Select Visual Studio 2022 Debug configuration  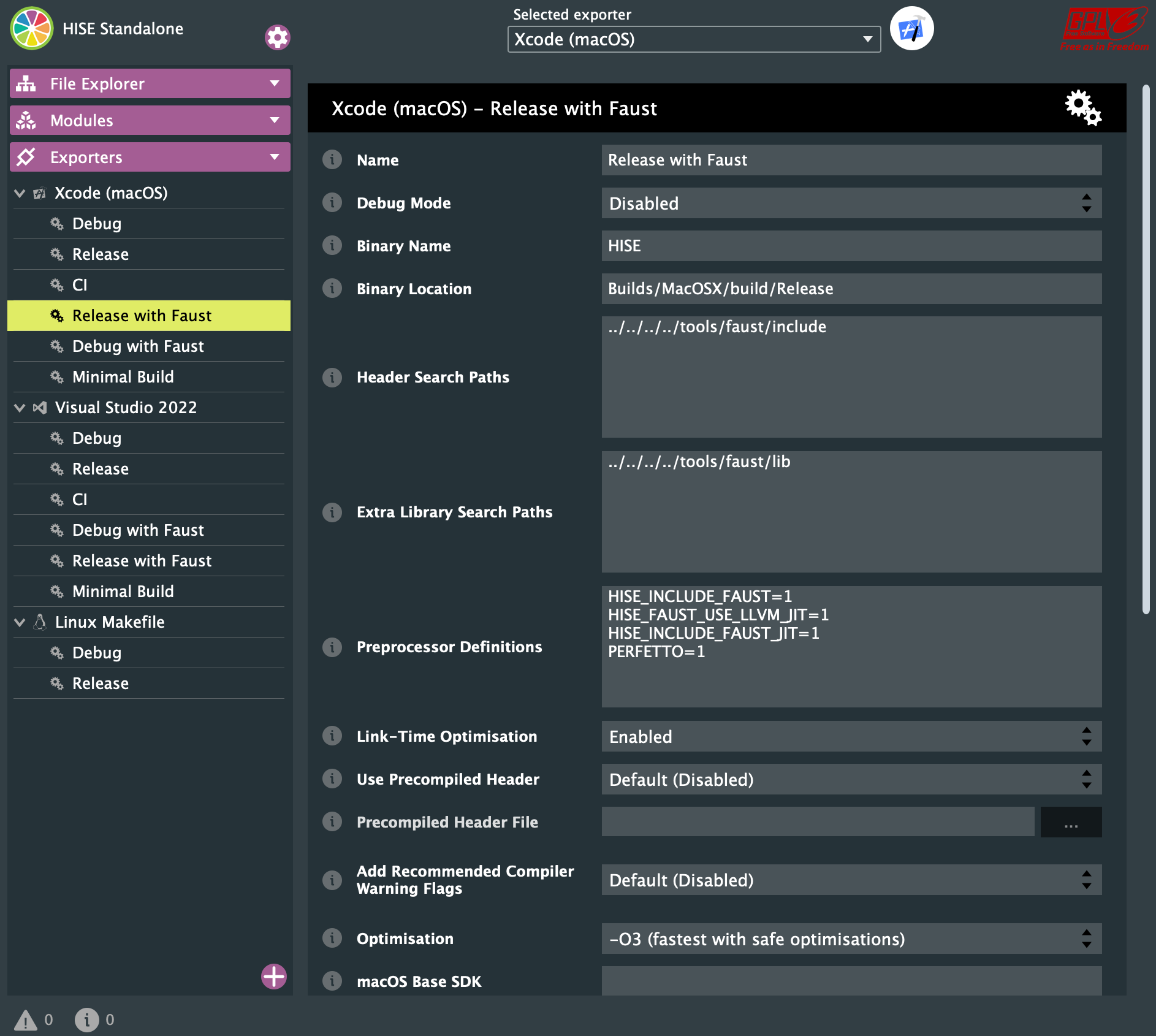(149, 438)
